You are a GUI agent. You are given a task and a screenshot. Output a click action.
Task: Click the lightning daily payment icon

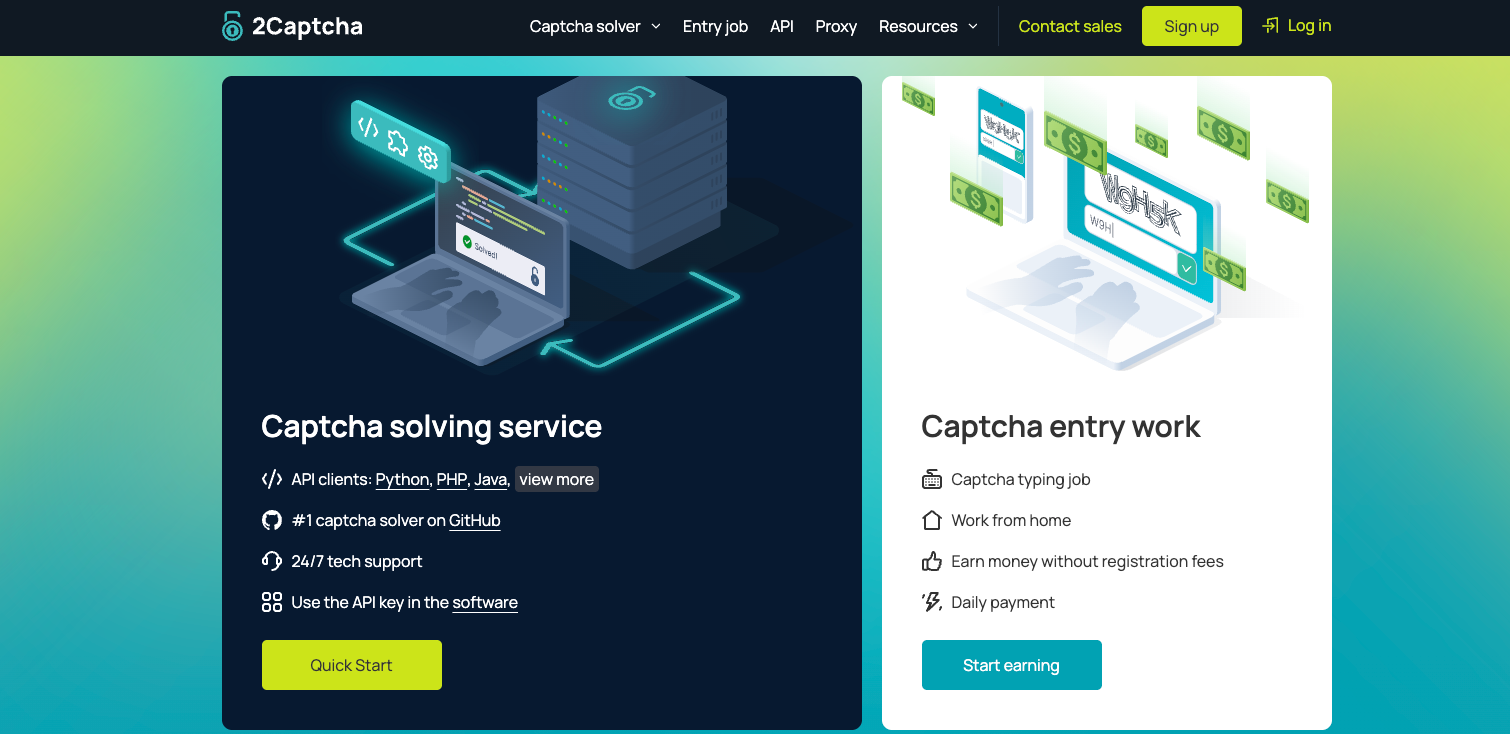pyautogui.click(x=931, y=602)
